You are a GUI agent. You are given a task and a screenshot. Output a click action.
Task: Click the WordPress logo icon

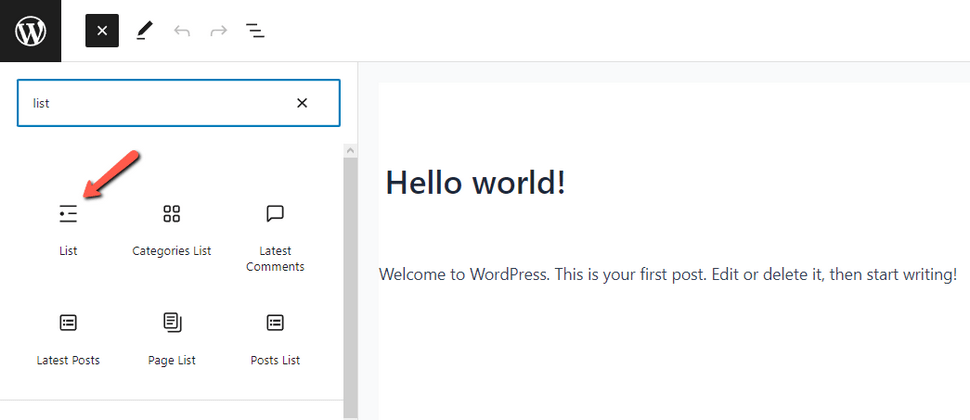click(30, 31)
